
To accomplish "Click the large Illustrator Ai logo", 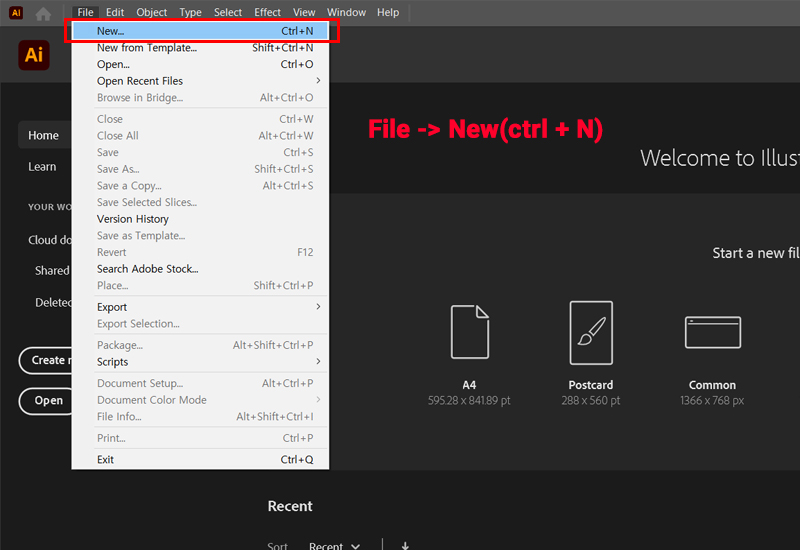I will click(34, 55).
